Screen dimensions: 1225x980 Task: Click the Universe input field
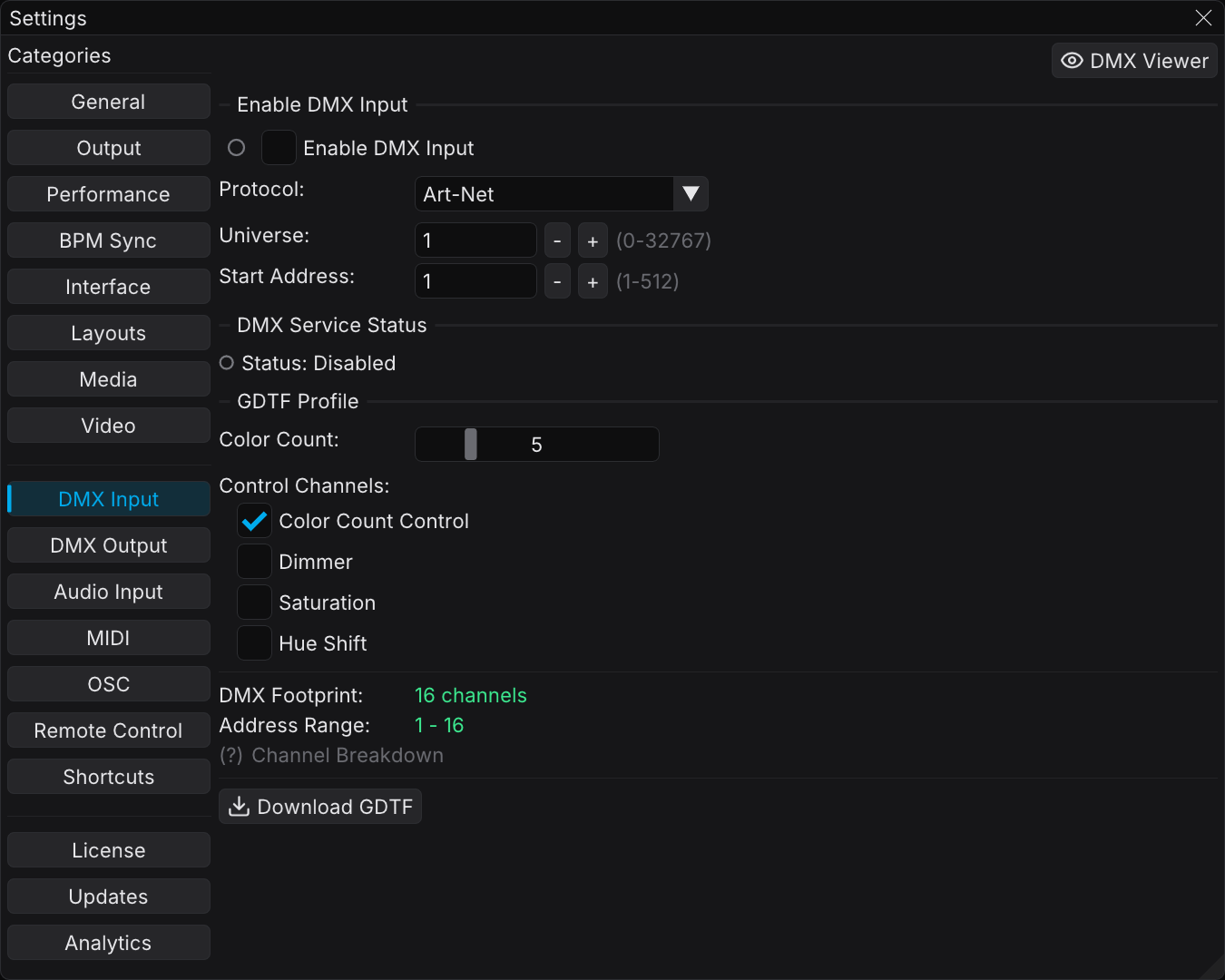475,240
